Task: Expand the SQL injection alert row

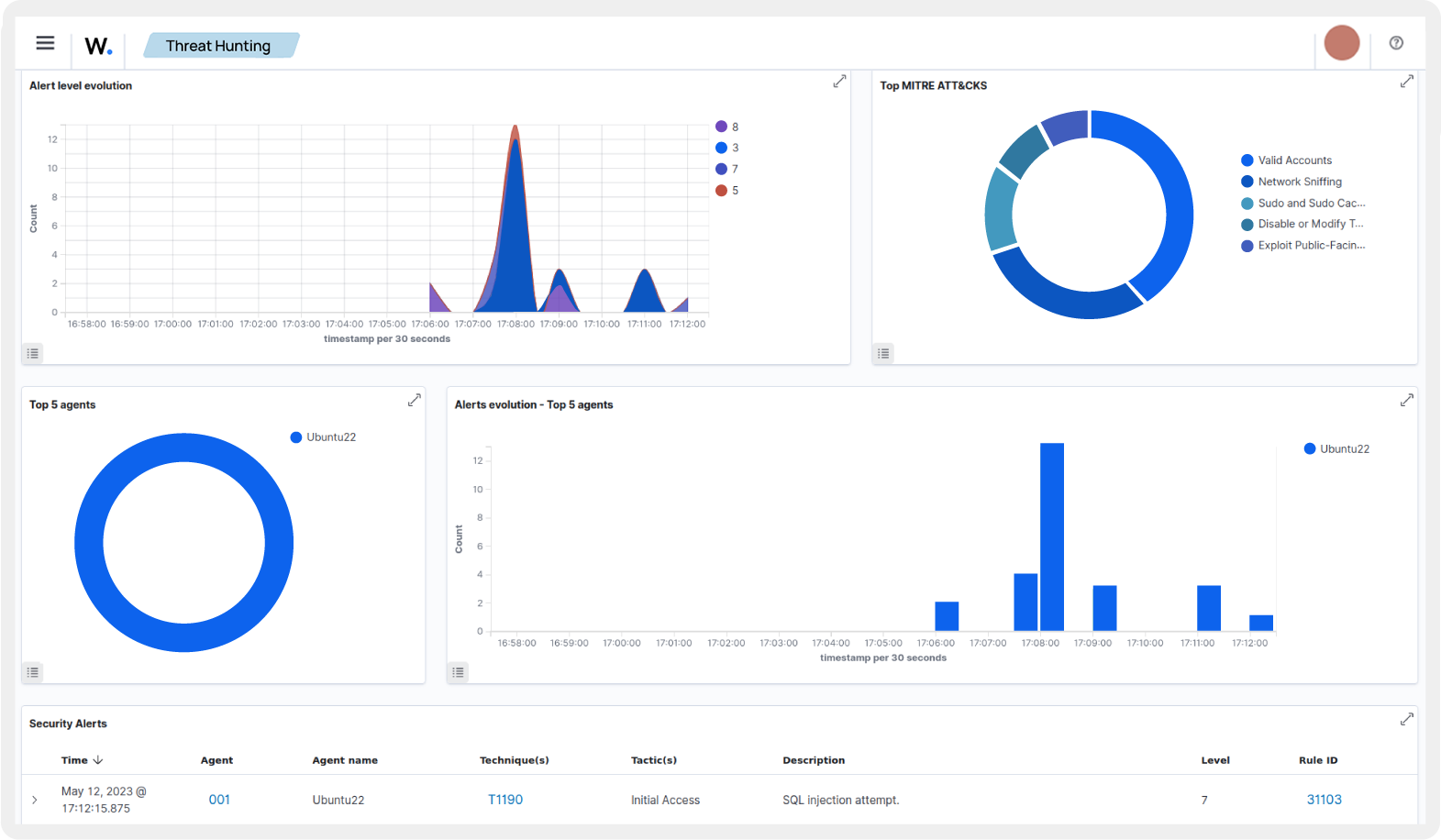Action: click(35, 800)
